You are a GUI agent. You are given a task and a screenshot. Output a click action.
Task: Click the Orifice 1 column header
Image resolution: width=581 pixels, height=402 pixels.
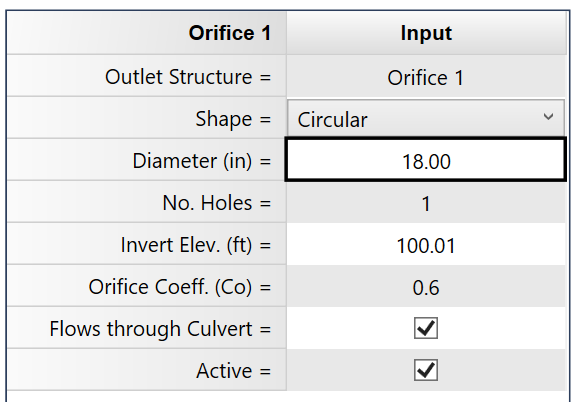coord(147,33)
